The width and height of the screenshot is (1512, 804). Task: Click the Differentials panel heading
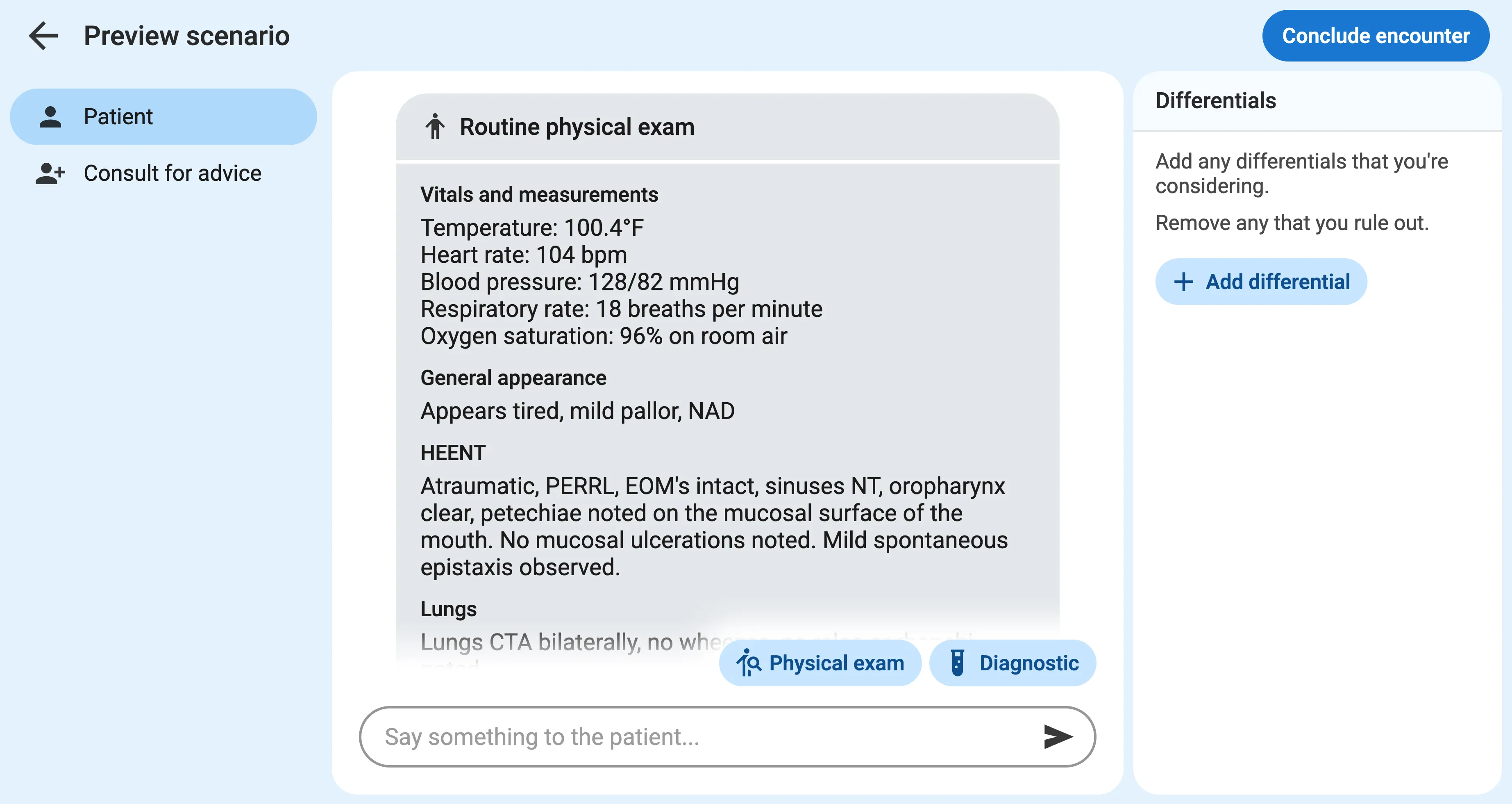click(1215, 100)
